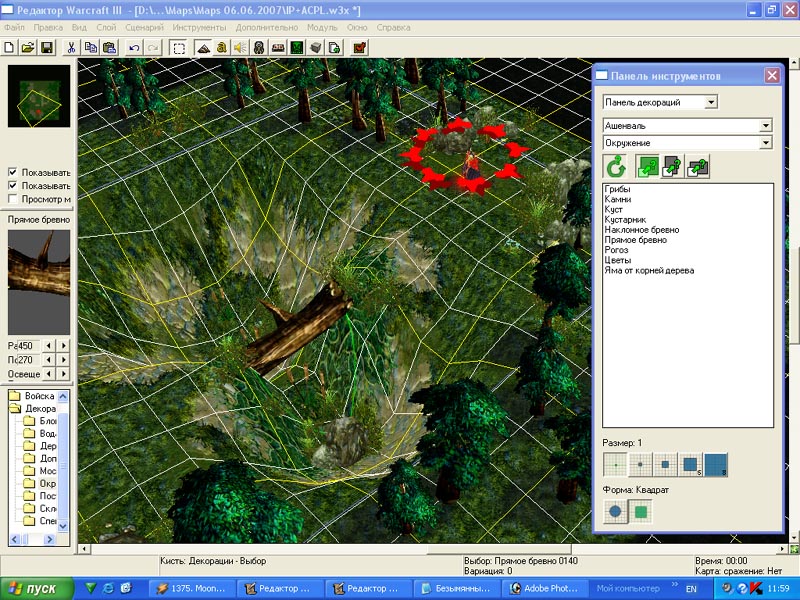The width and height of the screenshot is (800, 600).
Task: Open the Object manager cube icon
Action: [316, 48]
